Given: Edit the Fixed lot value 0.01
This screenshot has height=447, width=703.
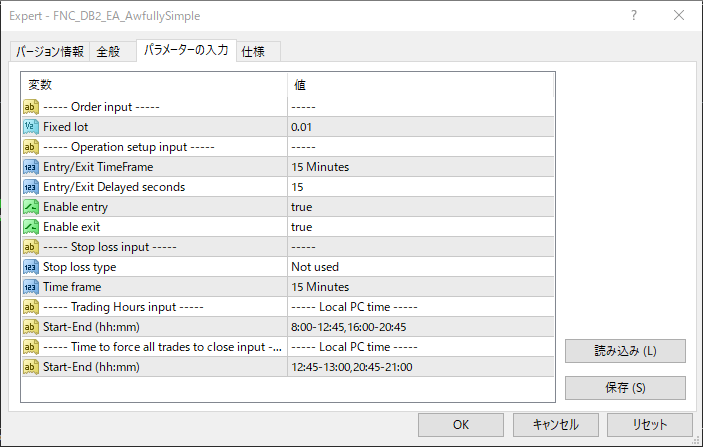Looking at the screenshot, I should click(420, 127).
